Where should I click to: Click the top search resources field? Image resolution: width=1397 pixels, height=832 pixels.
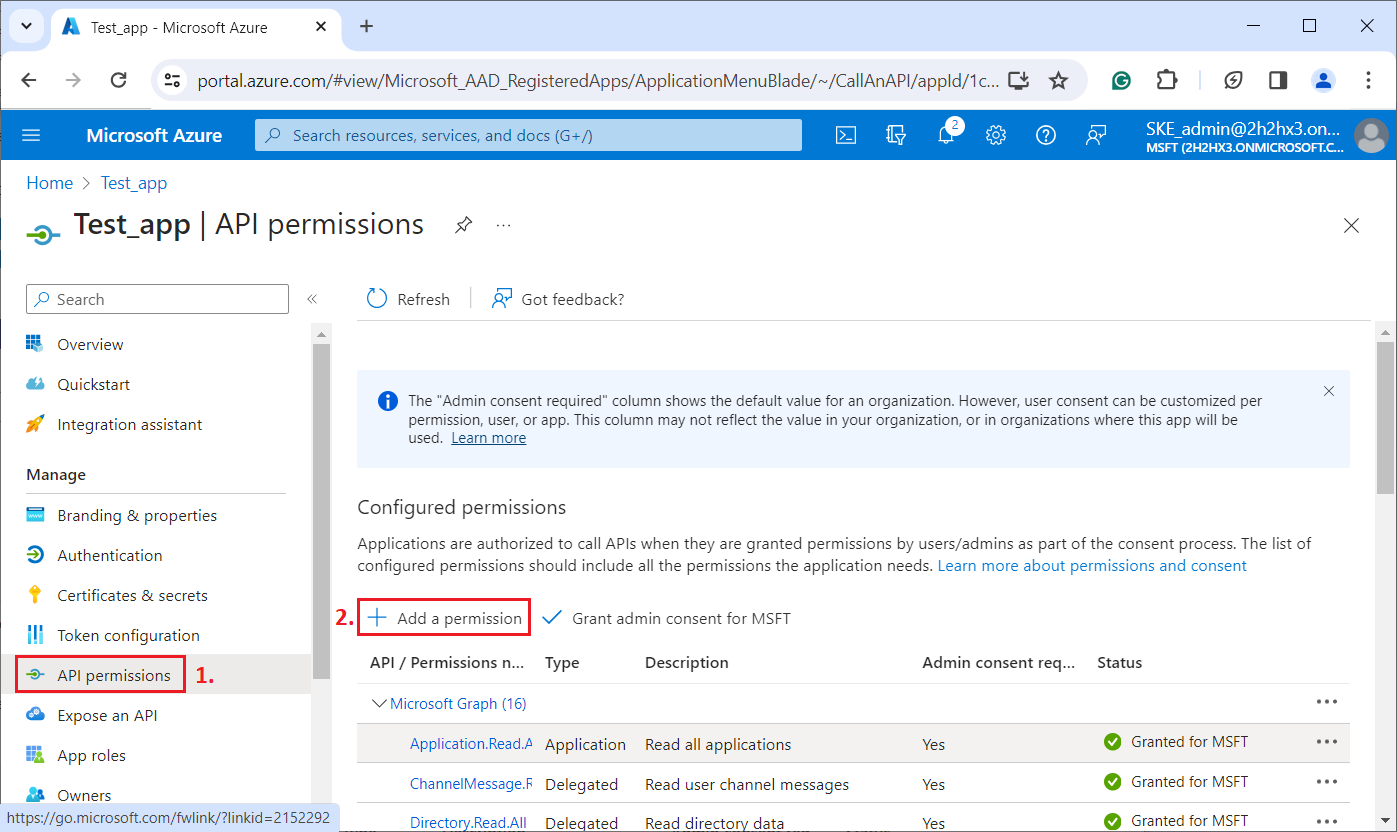(x=528, y=136)
